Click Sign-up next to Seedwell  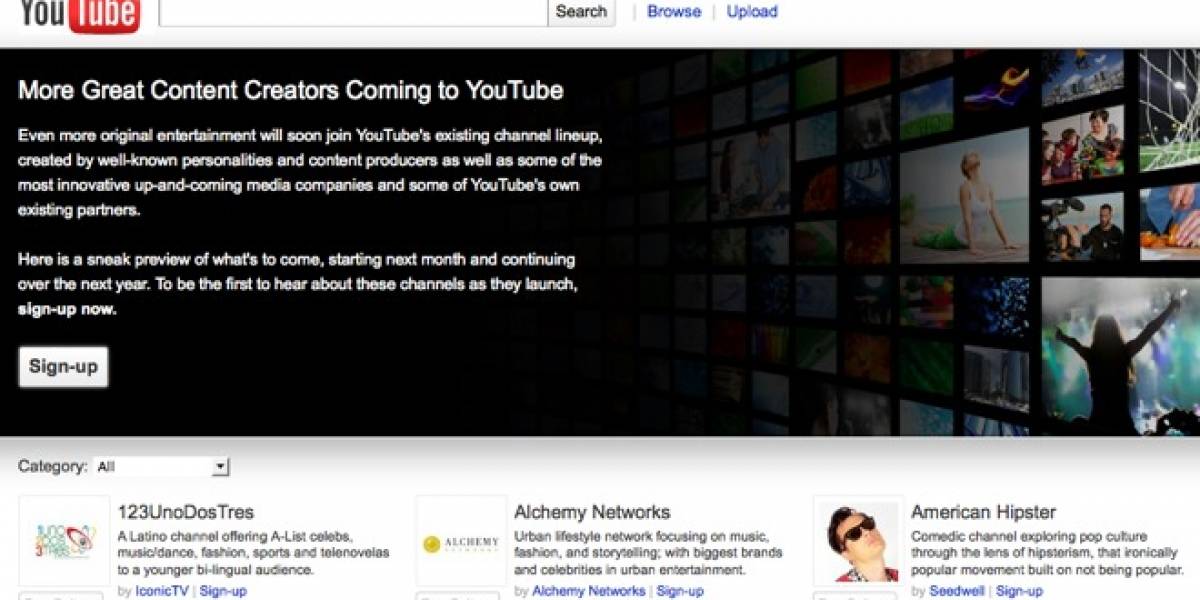tap(1020, 591)
